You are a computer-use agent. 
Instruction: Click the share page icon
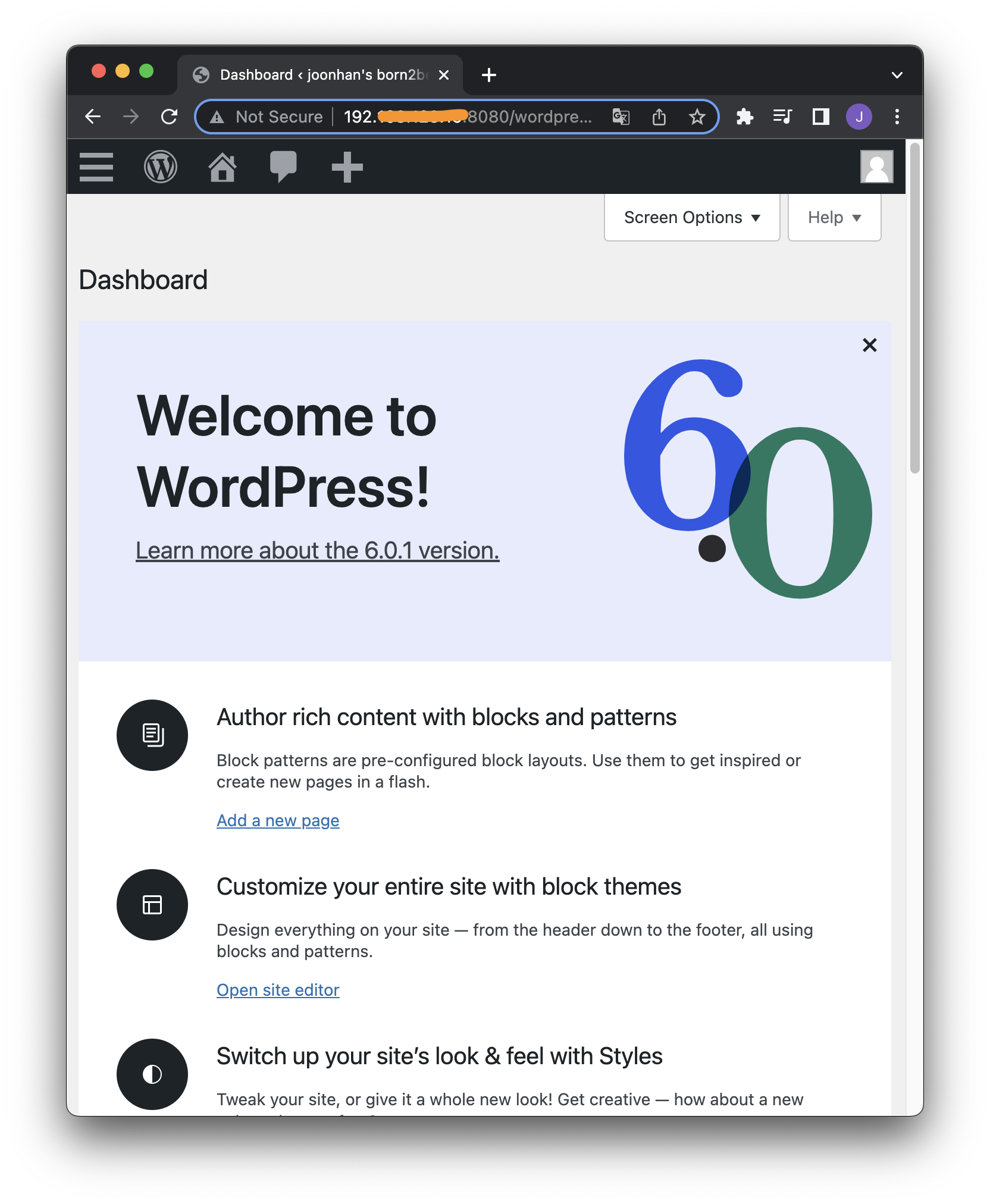tap(659, 117)
